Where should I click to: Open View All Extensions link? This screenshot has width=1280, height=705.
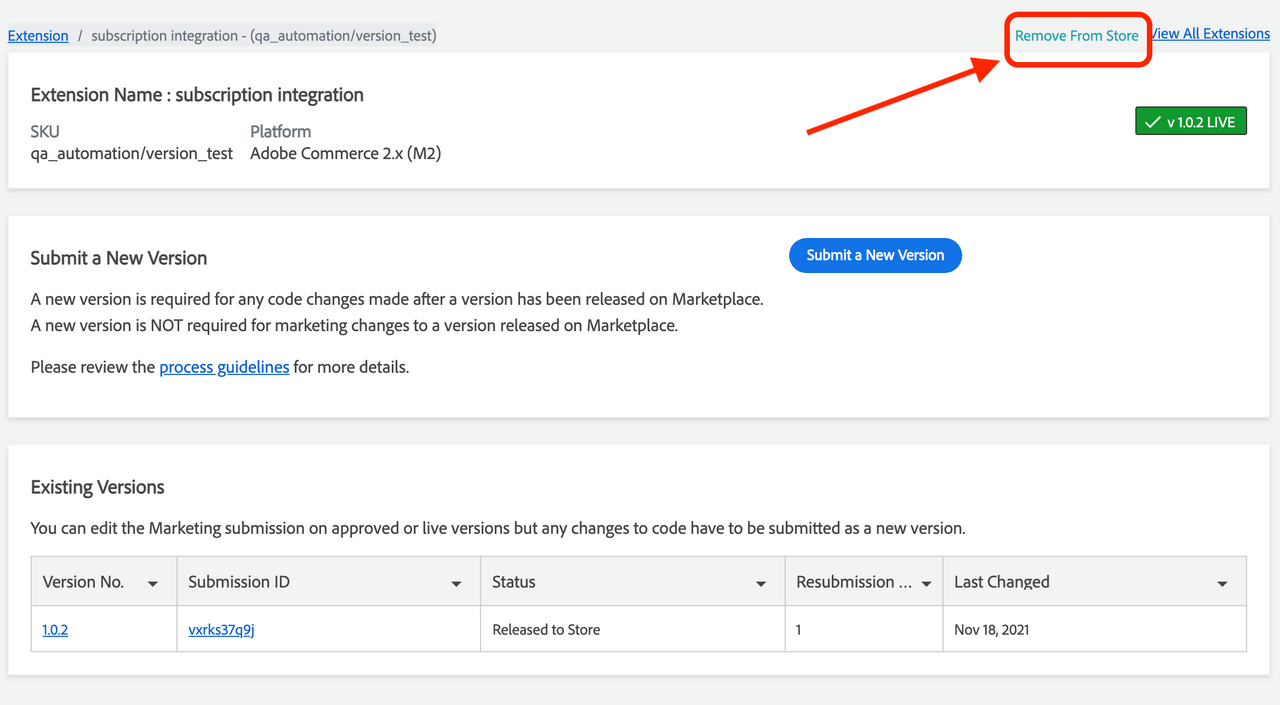1211,33
